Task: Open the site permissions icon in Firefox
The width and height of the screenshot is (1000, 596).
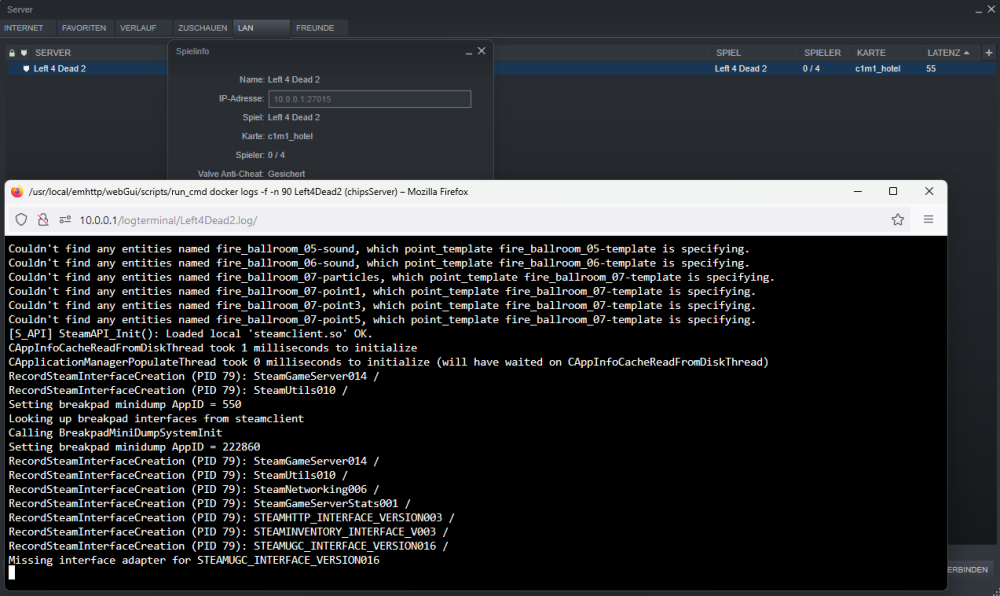Action: click(x=64, y=220)
